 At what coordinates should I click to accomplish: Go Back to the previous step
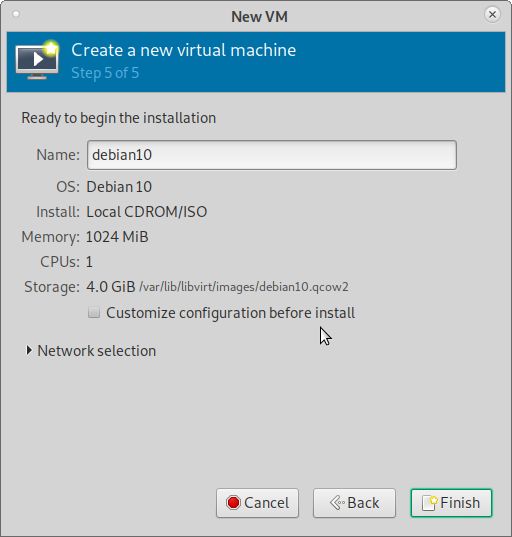point(354,503)
